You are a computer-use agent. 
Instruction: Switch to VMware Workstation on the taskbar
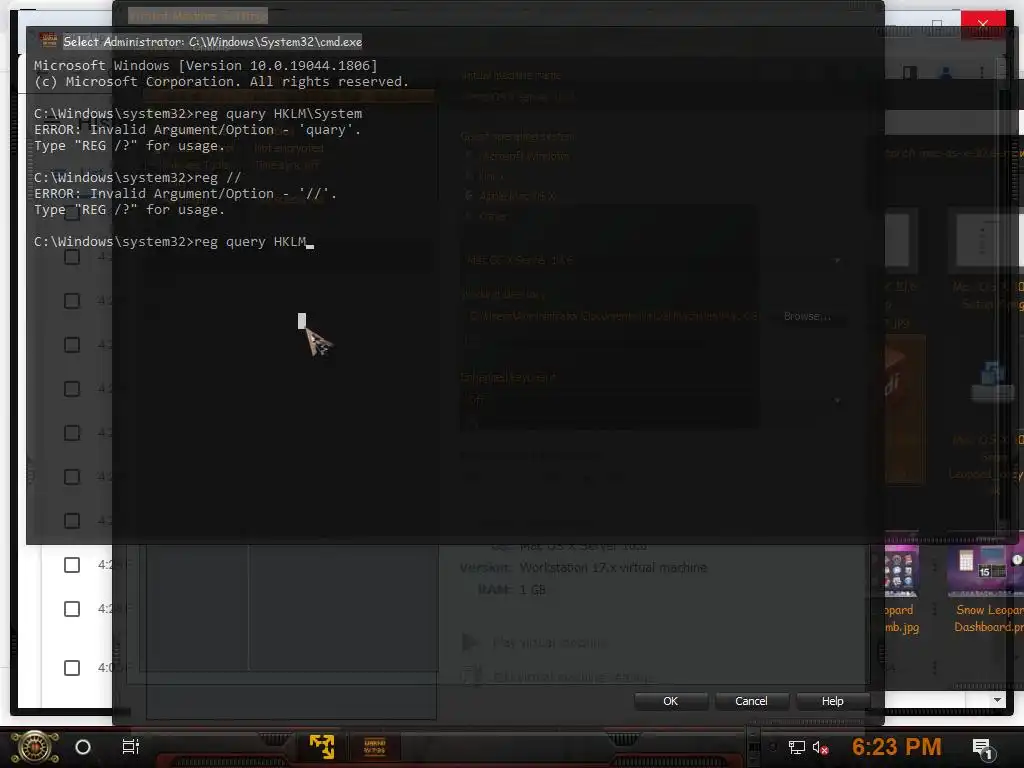(322, 746)
